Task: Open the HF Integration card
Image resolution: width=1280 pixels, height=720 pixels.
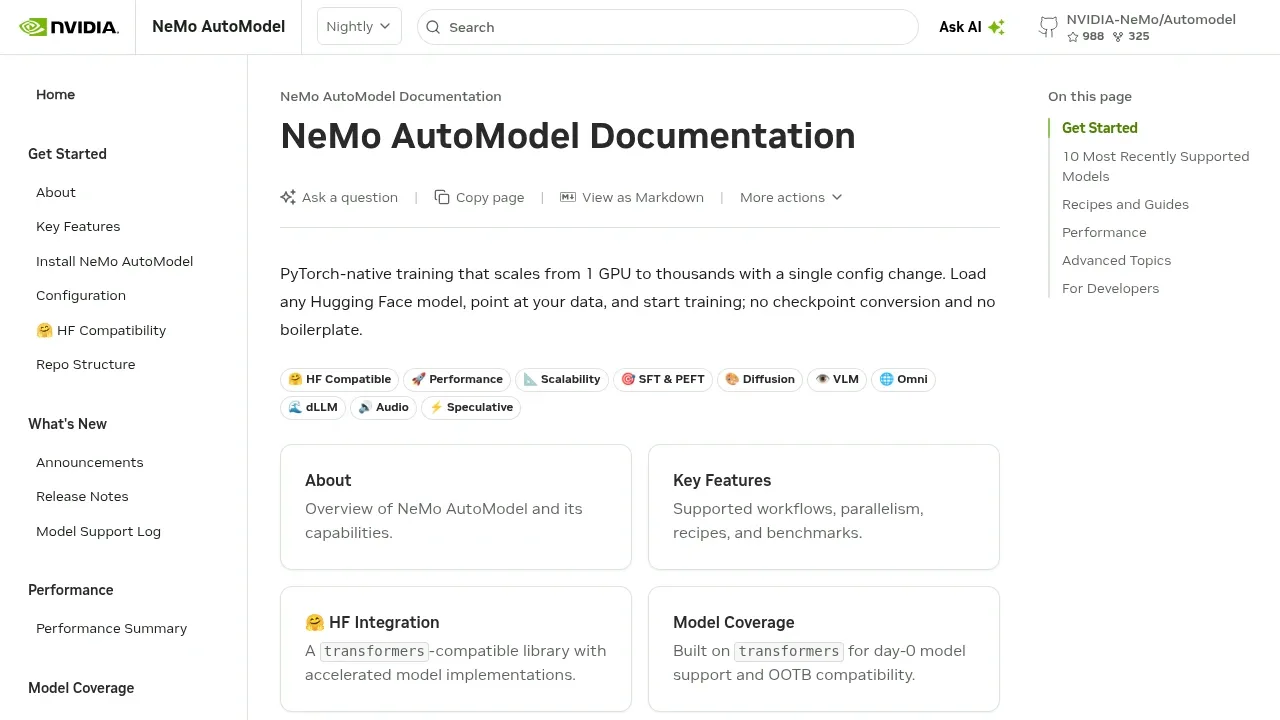Action: point(456,649)
